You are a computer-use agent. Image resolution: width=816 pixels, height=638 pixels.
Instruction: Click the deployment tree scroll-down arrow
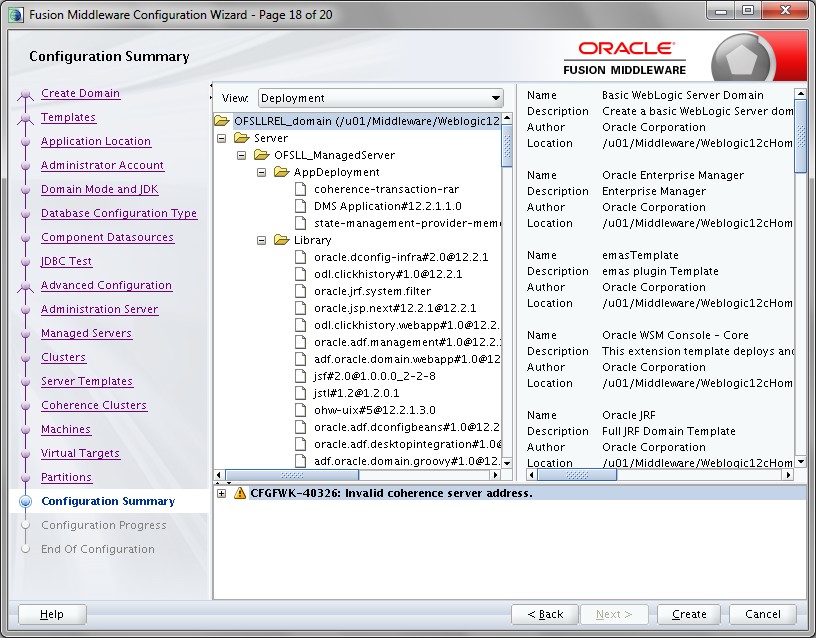(x=507, y=463)
